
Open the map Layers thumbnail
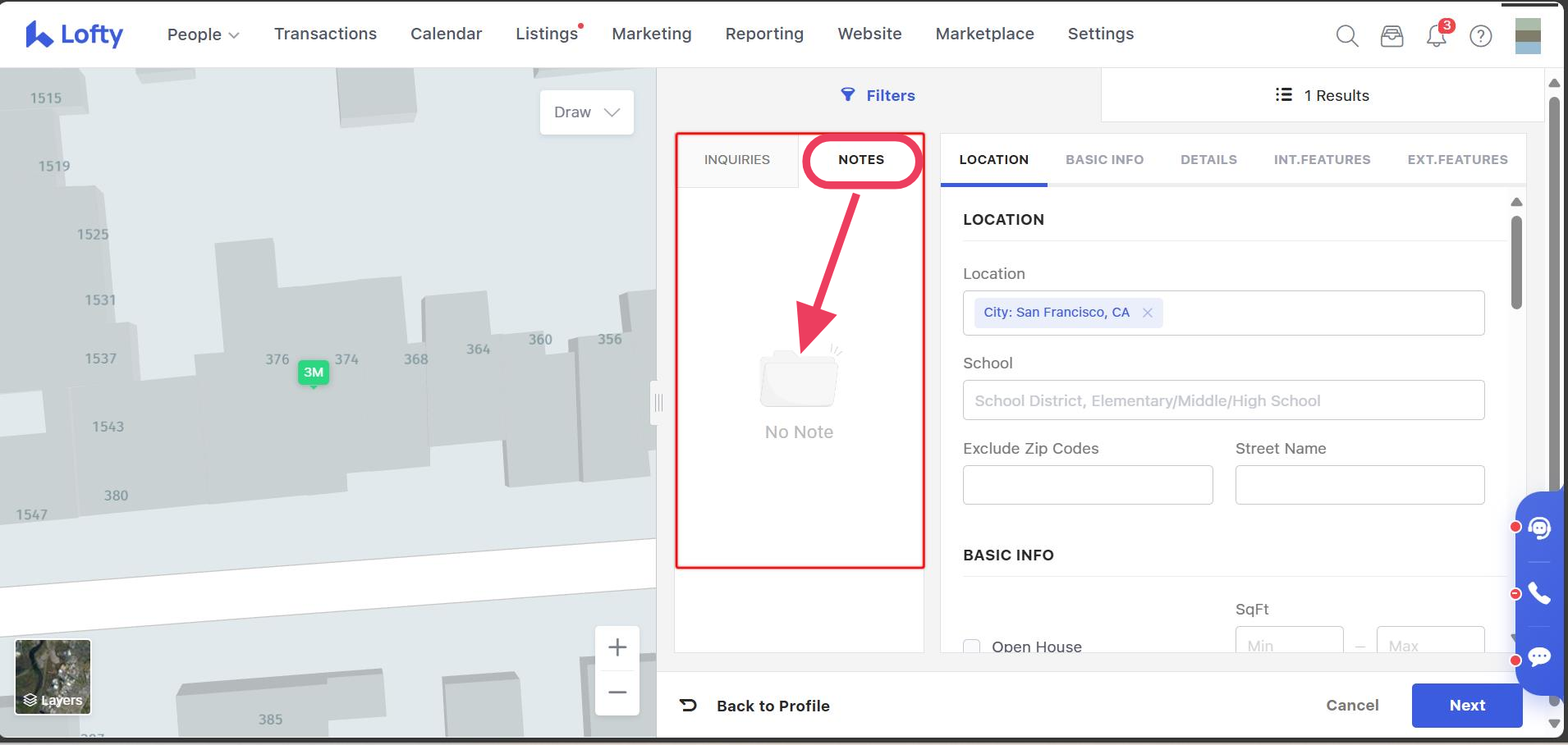53,677
